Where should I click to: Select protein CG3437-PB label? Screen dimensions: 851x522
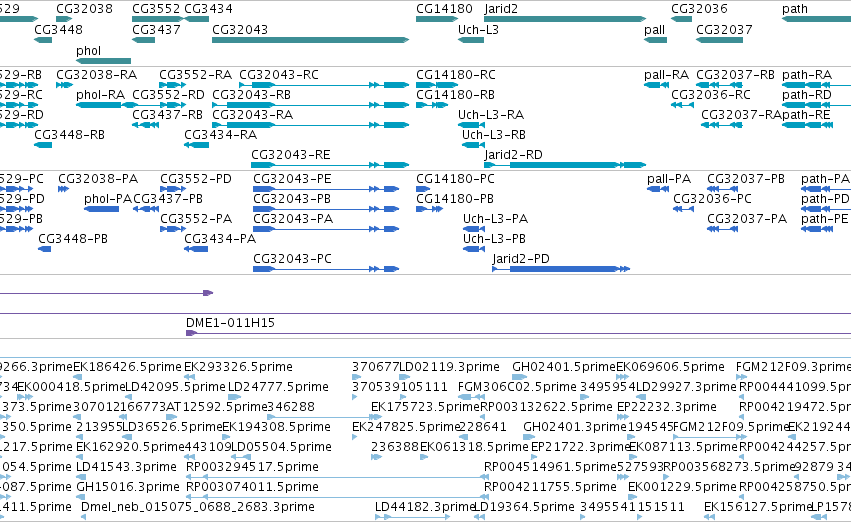click(168, 199)
